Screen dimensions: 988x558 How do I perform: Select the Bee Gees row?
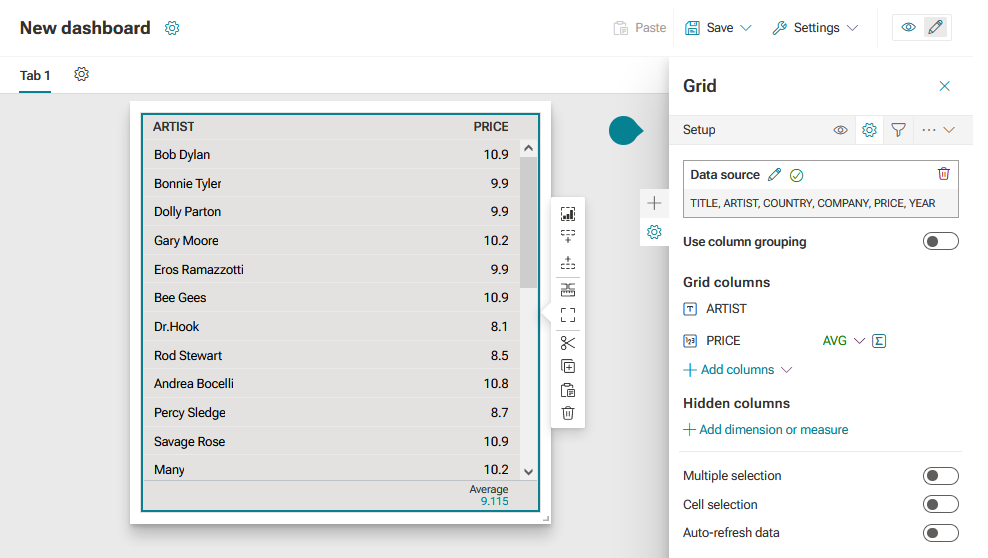331,298
